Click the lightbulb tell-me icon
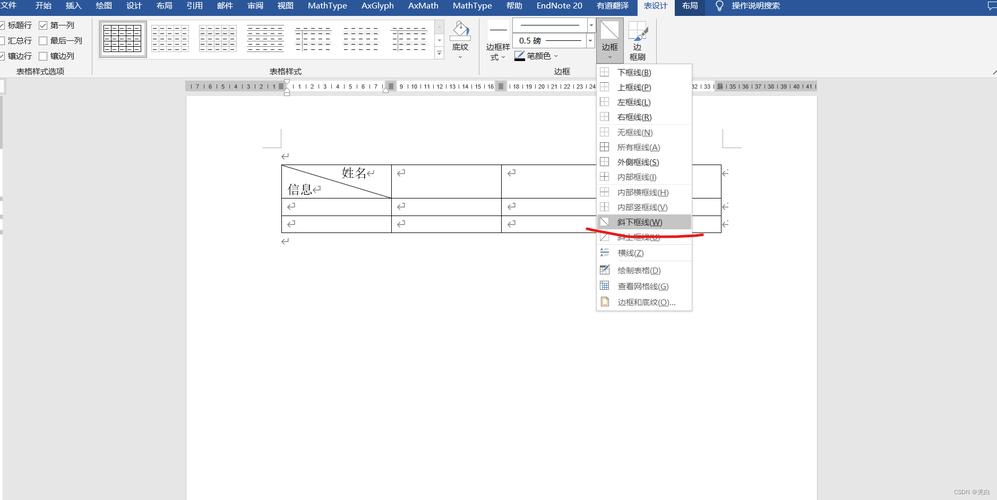 point(720,6)
